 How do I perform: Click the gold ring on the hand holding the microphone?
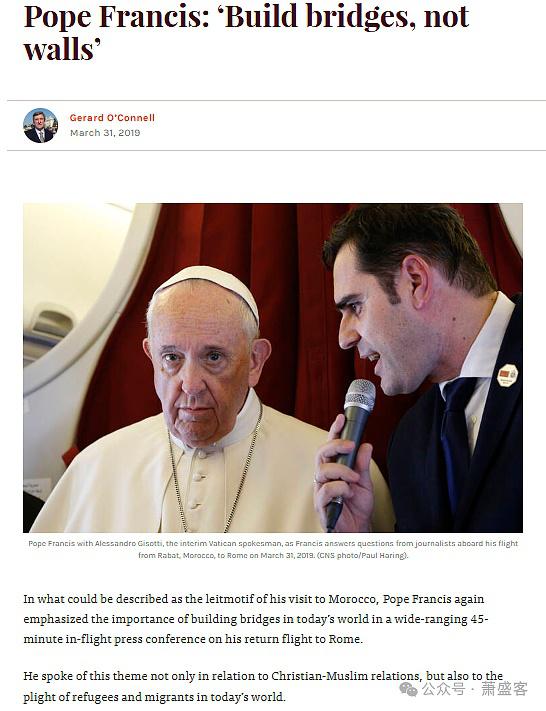[316, 479]
